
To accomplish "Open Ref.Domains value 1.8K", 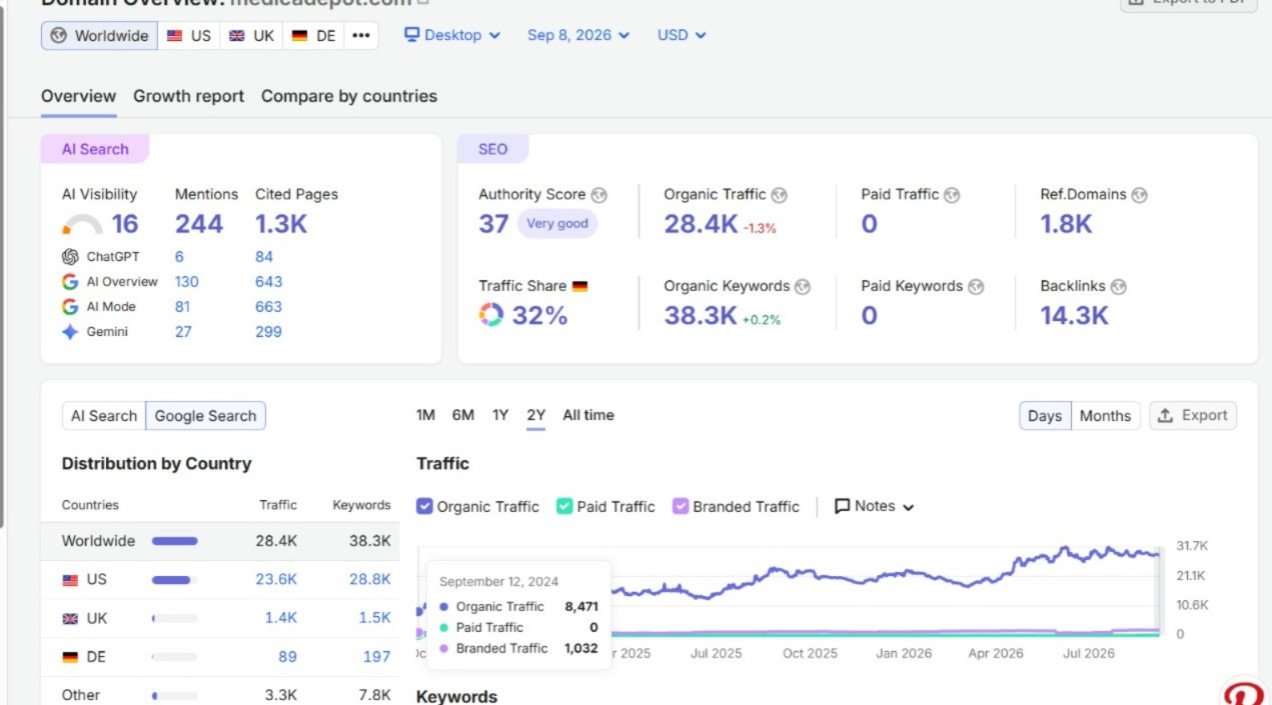I will [1066, 224].
